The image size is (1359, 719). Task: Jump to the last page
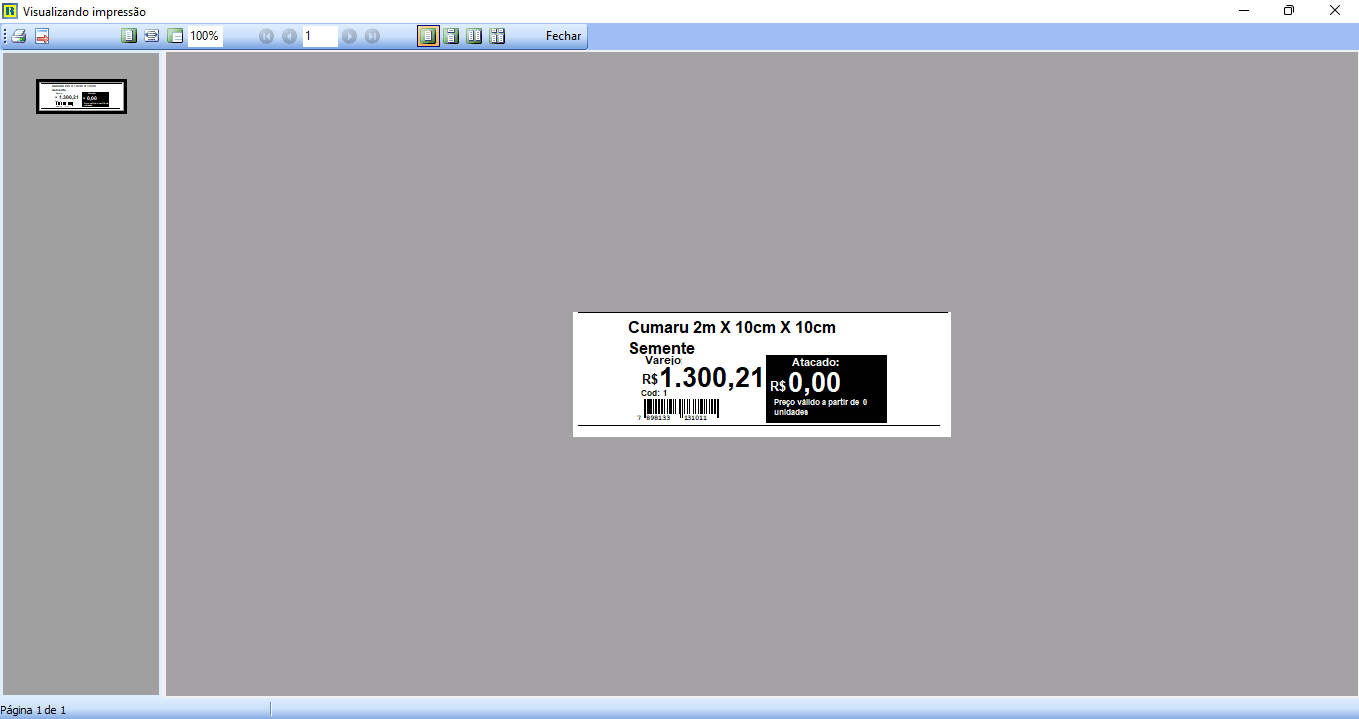point(372,36)
